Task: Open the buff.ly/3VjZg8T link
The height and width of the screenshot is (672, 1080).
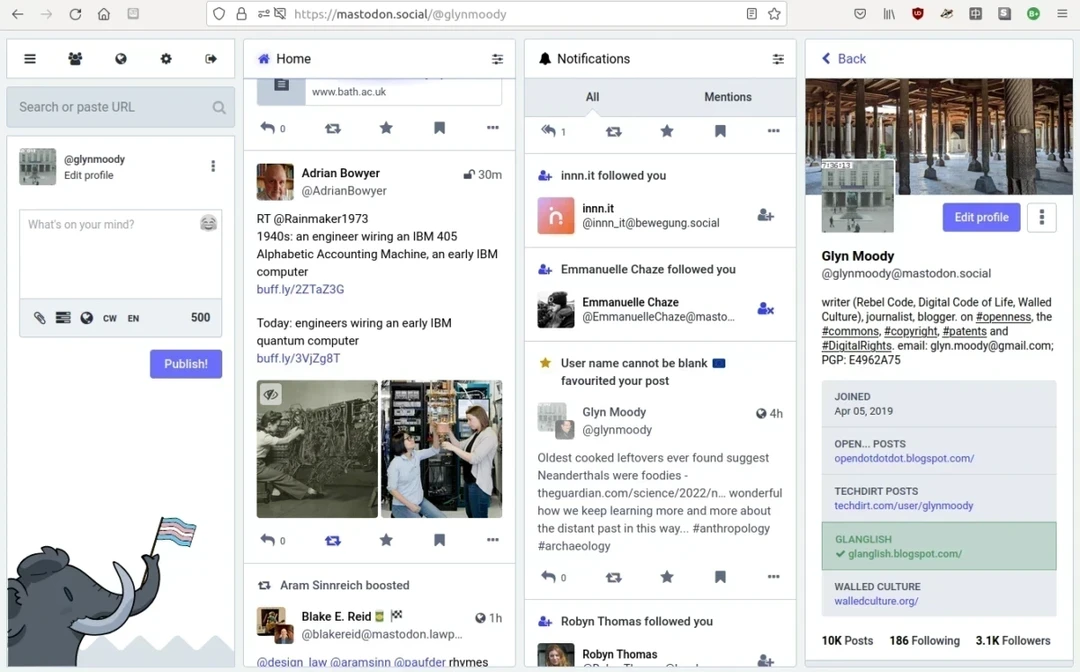Action: tap(298, 358)
